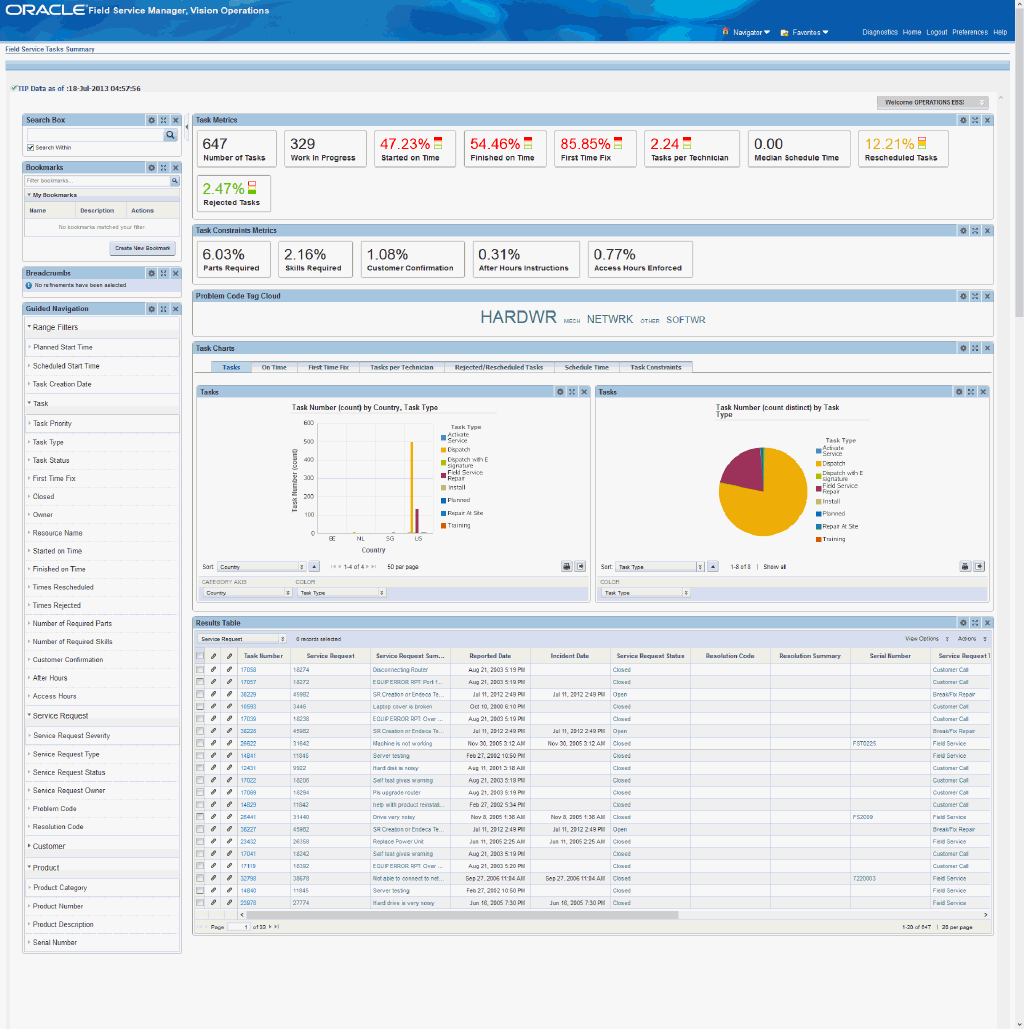
Task: Check the row for task 38229
Action: tap(200, 694)
